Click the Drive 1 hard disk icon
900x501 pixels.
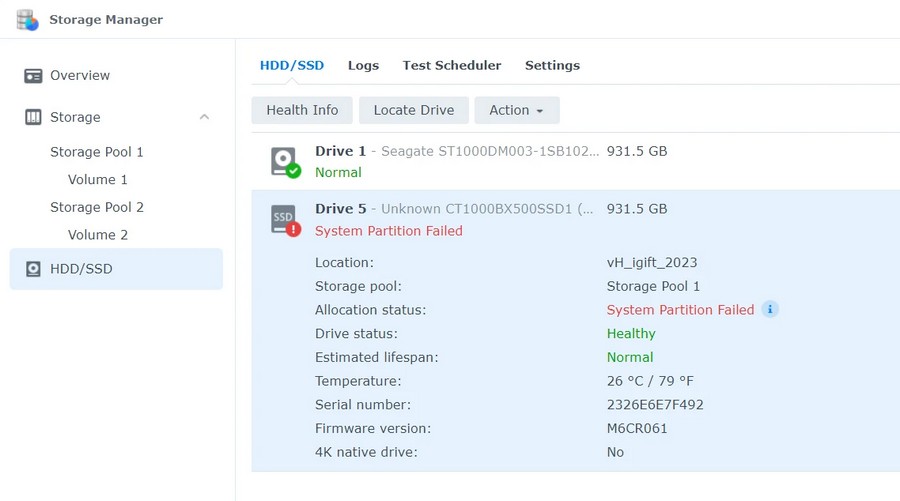click(285, 161)
